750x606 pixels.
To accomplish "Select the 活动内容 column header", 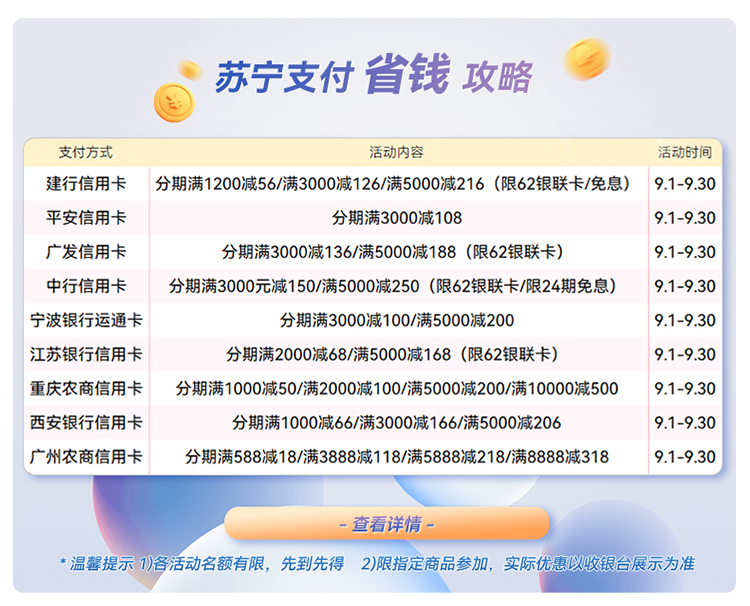I will (x=396, y=152).
